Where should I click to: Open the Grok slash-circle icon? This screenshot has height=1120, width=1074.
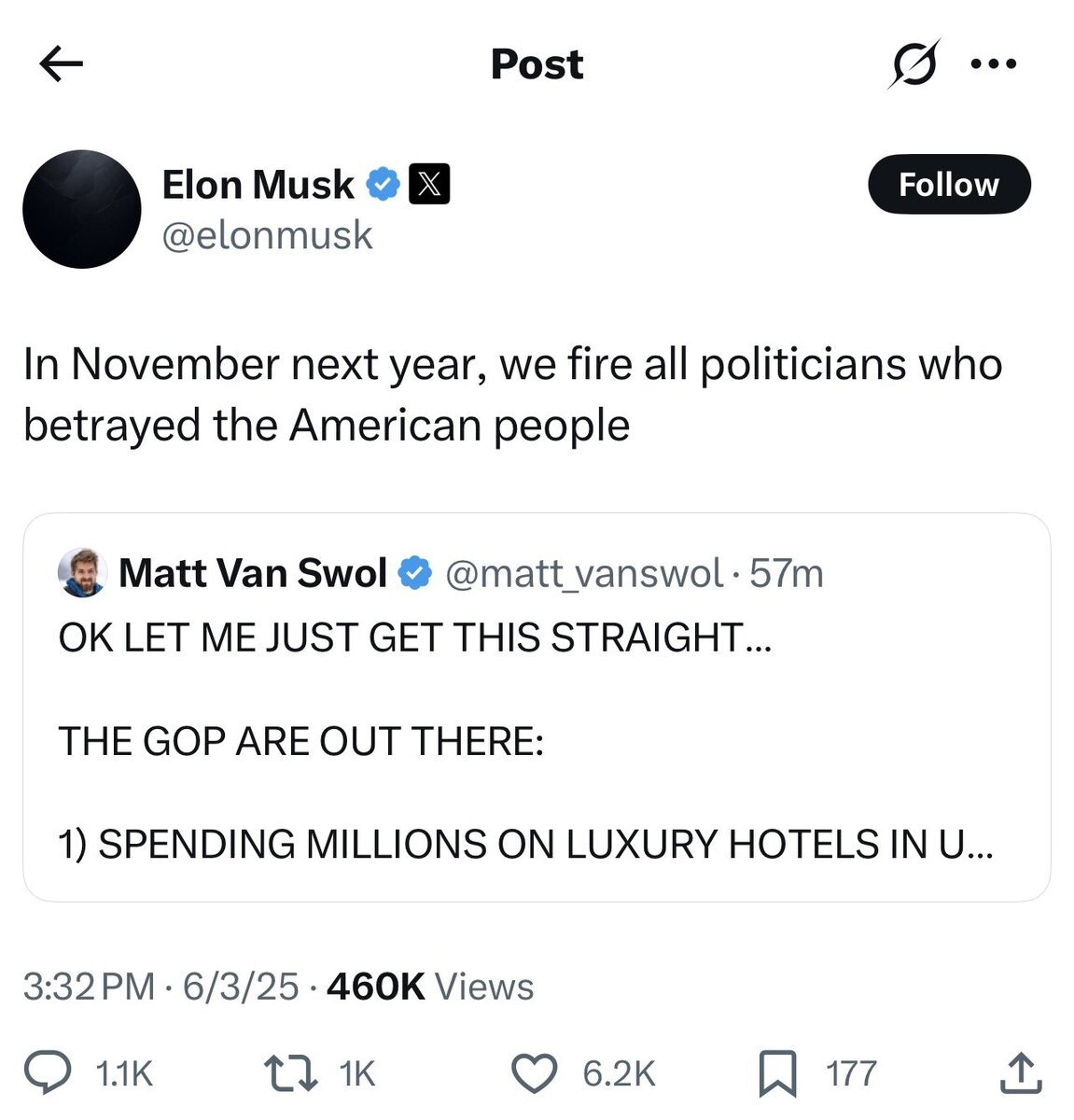click(x=914, y=64)
